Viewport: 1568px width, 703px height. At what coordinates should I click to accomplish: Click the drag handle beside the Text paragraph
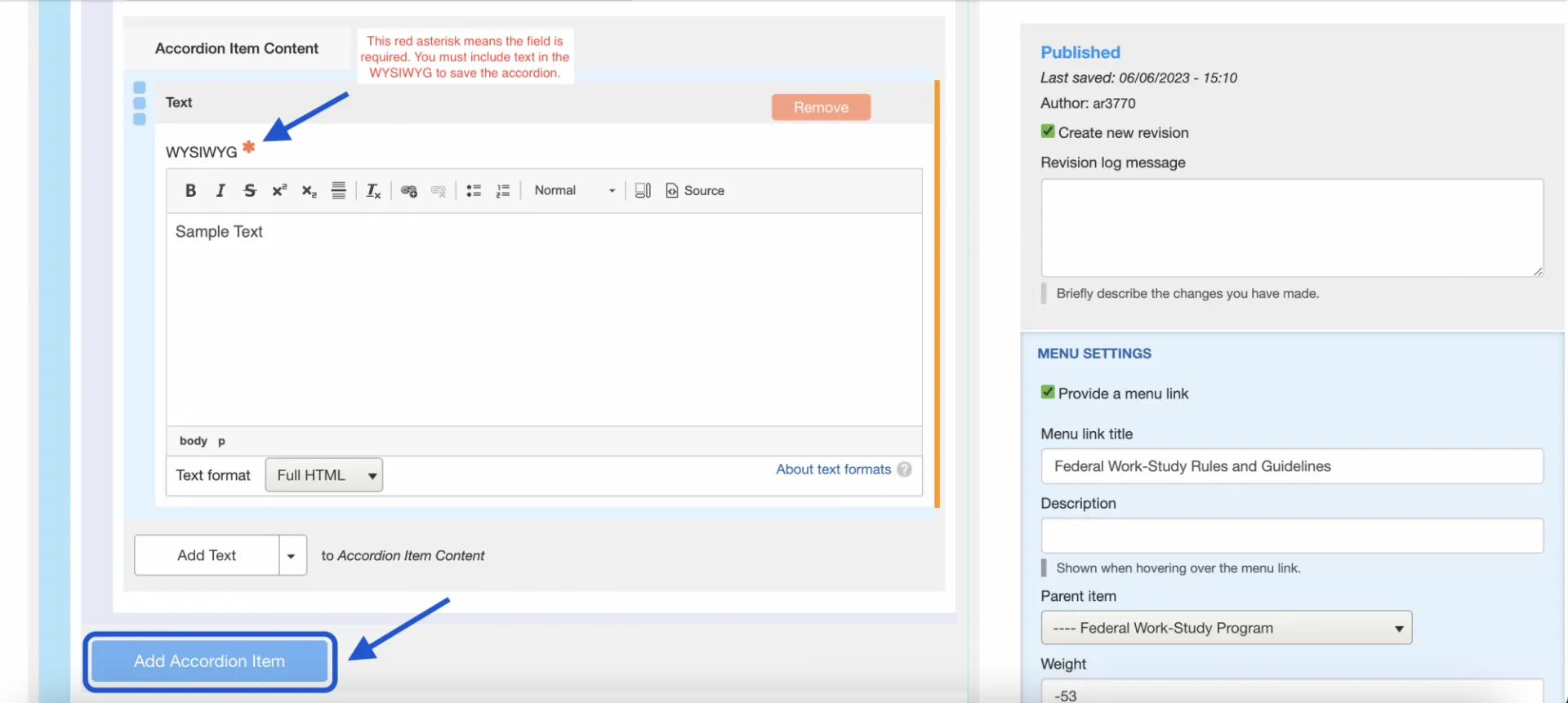[139, 103]
